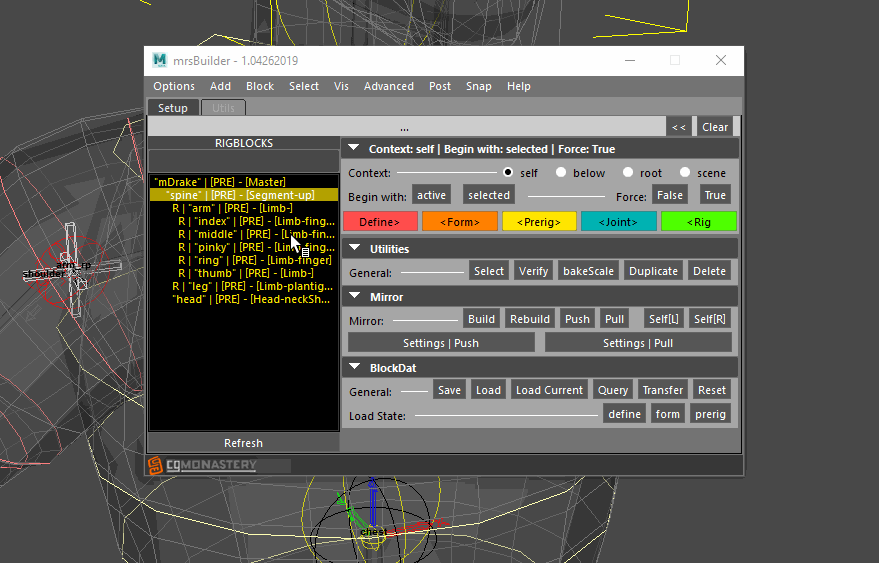Click the rigblocks filter input field

(x=243, y=161)
